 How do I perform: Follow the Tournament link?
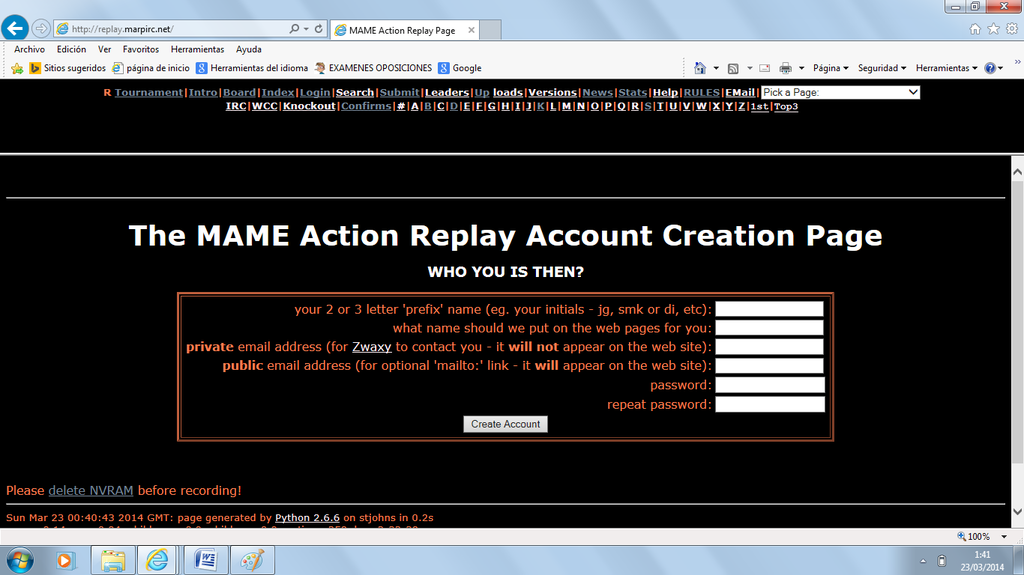pos(149,92)
